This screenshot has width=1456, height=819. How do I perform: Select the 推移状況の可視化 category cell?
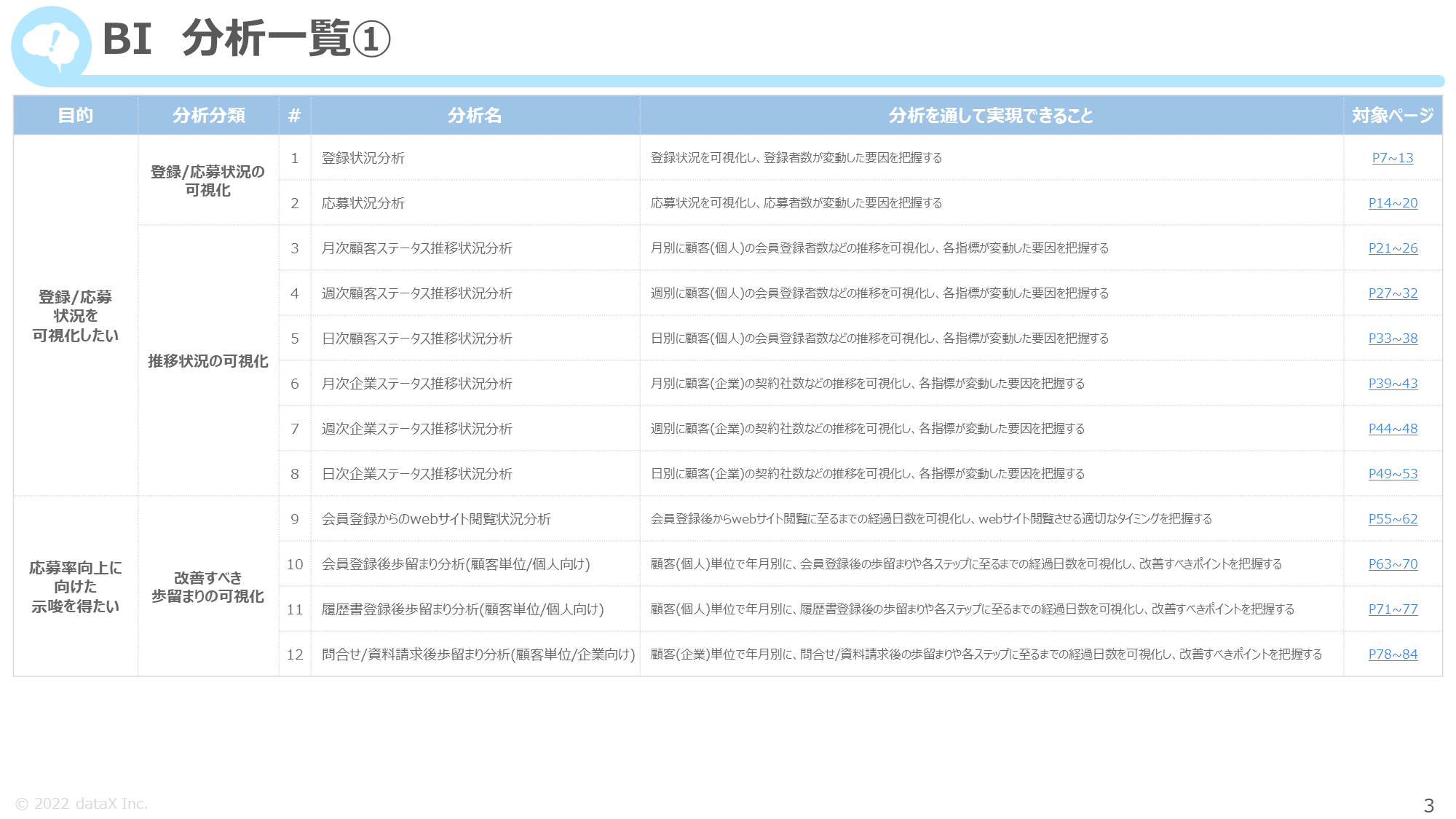[x=208, y=361]
